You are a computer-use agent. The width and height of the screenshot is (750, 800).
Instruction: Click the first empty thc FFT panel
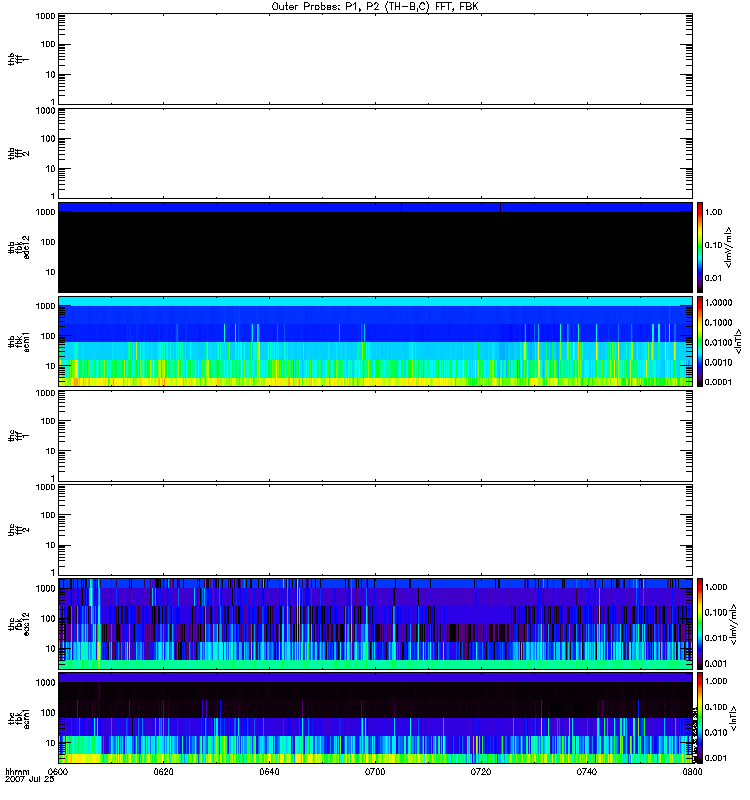(x=375, y=434)
